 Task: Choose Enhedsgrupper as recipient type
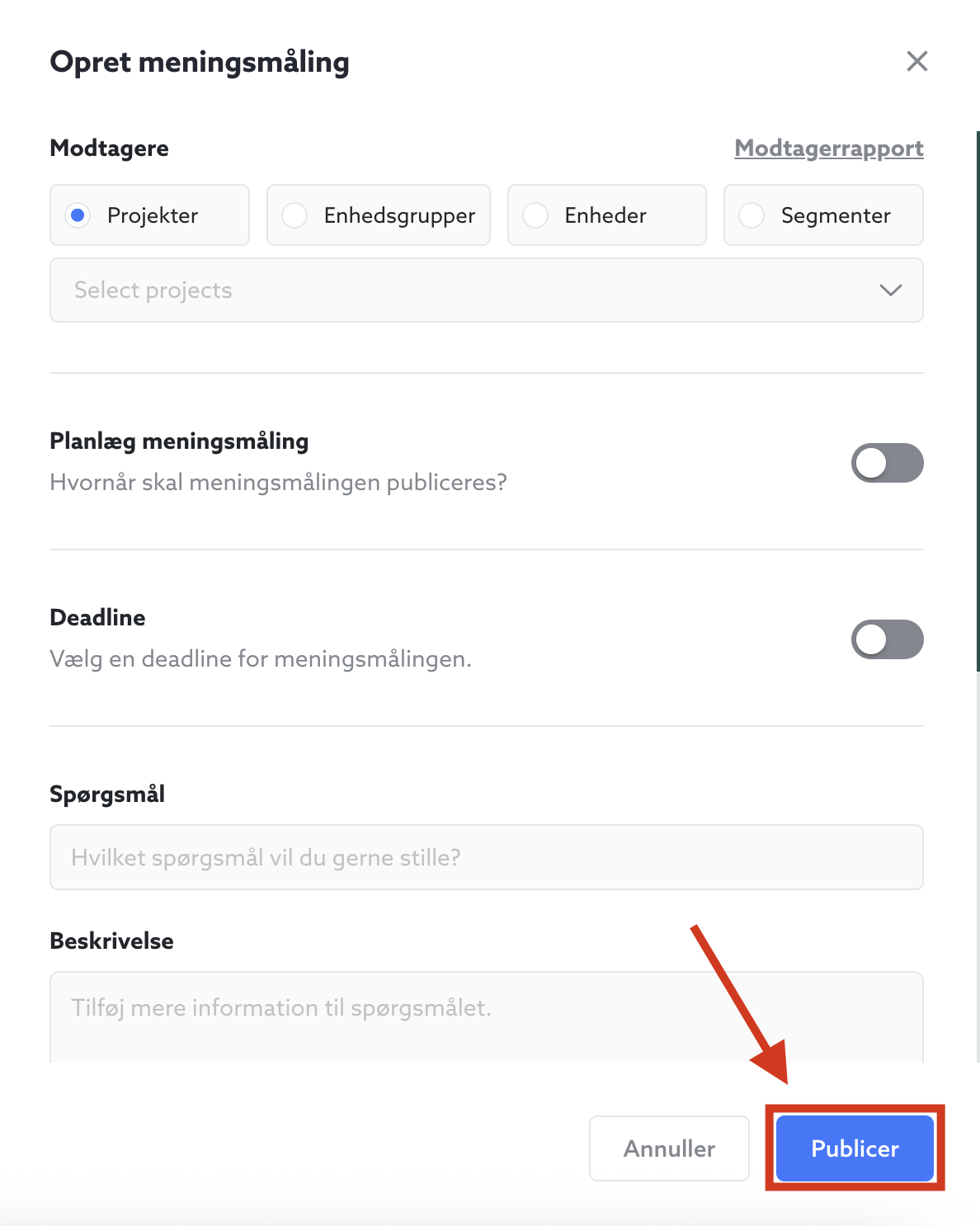pos(294,215)
